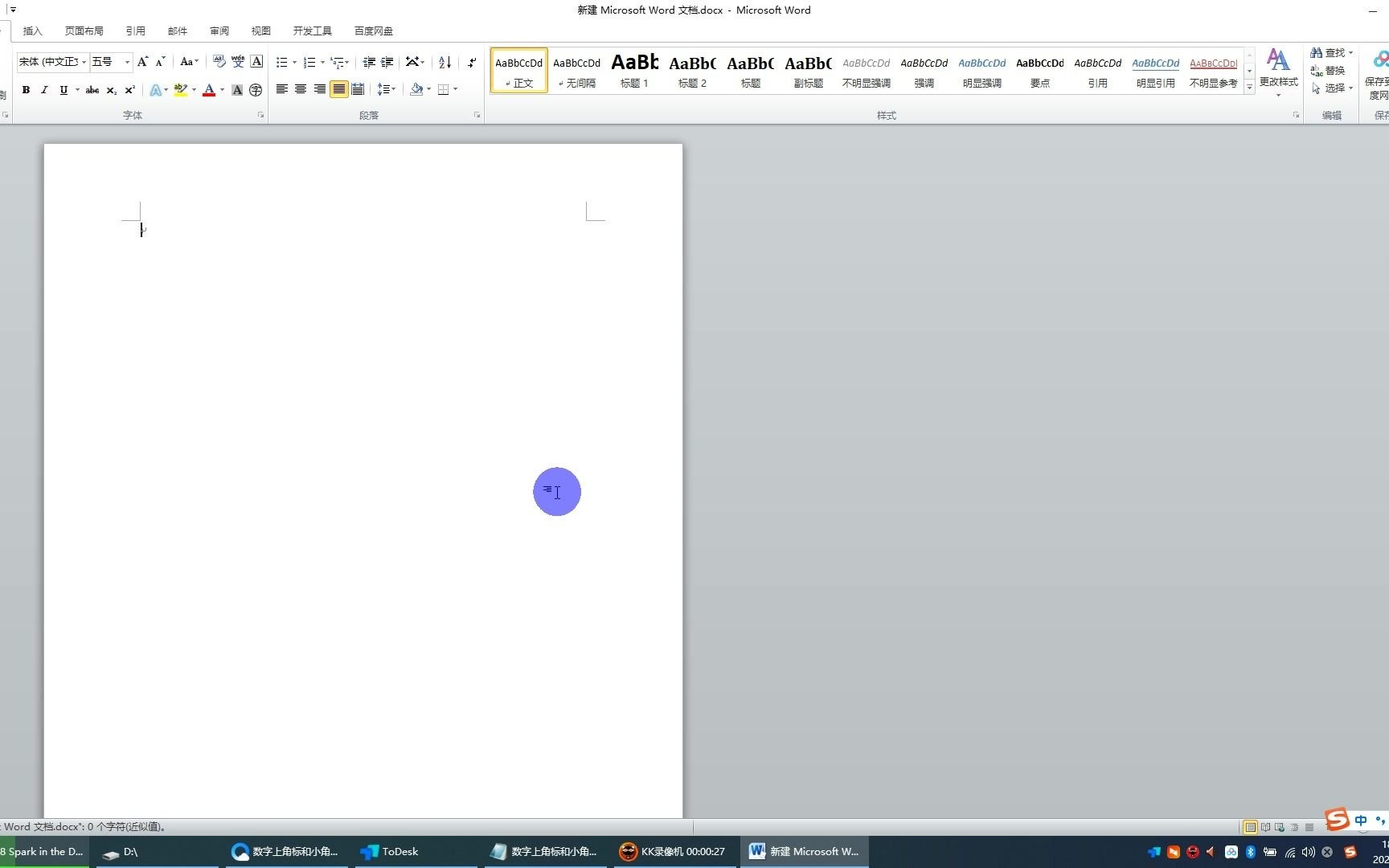The height and width of the screenshot is (868, 1389).
Task: Center the paragraph text
Action: 301,89
